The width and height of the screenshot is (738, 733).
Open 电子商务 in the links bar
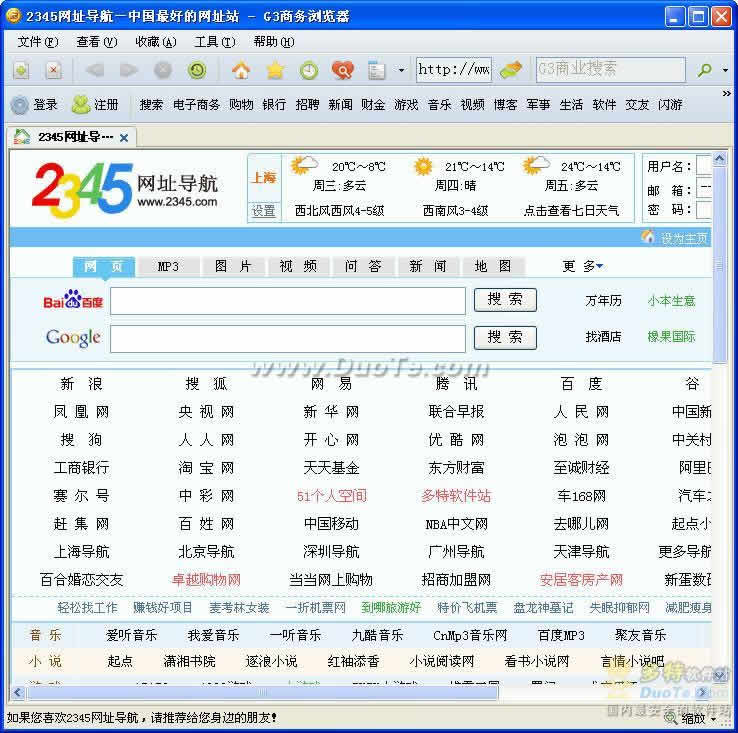(x=196, y=105)
